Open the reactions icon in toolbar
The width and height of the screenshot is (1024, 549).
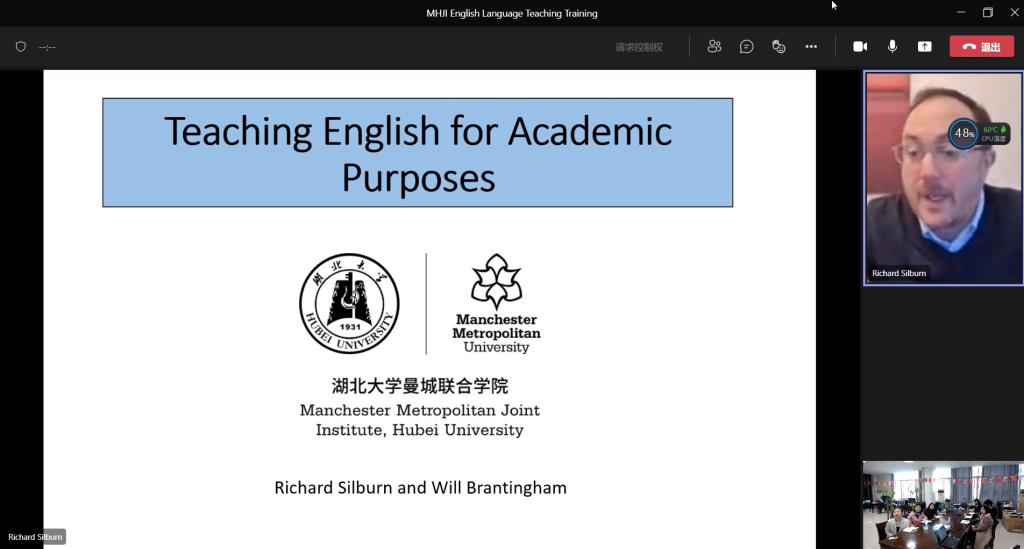[779, 46]
